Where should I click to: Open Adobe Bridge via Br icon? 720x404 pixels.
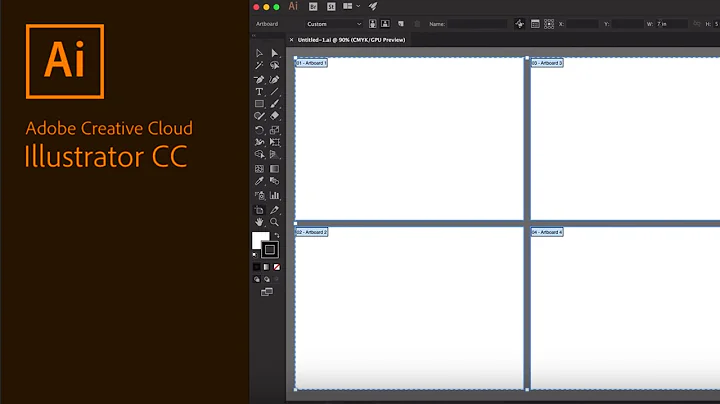click(x=313, y=6)
